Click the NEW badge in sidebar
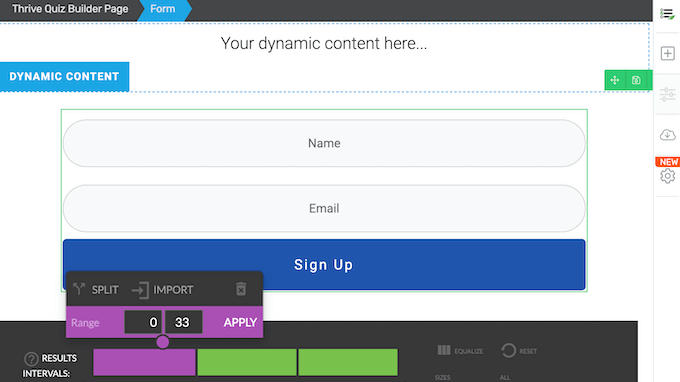680x382 pixels. (x=668, y=162)
